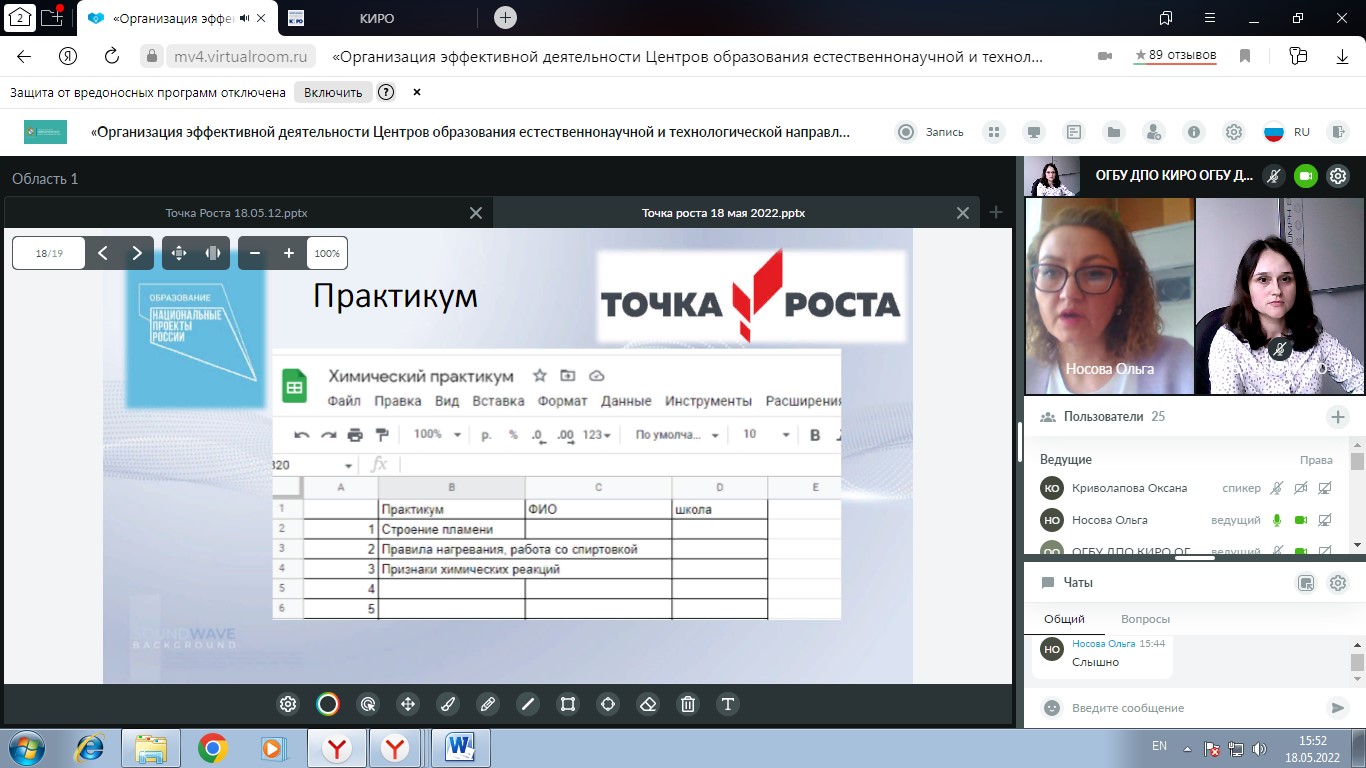Select the circle shape tool

coord(608,704)
